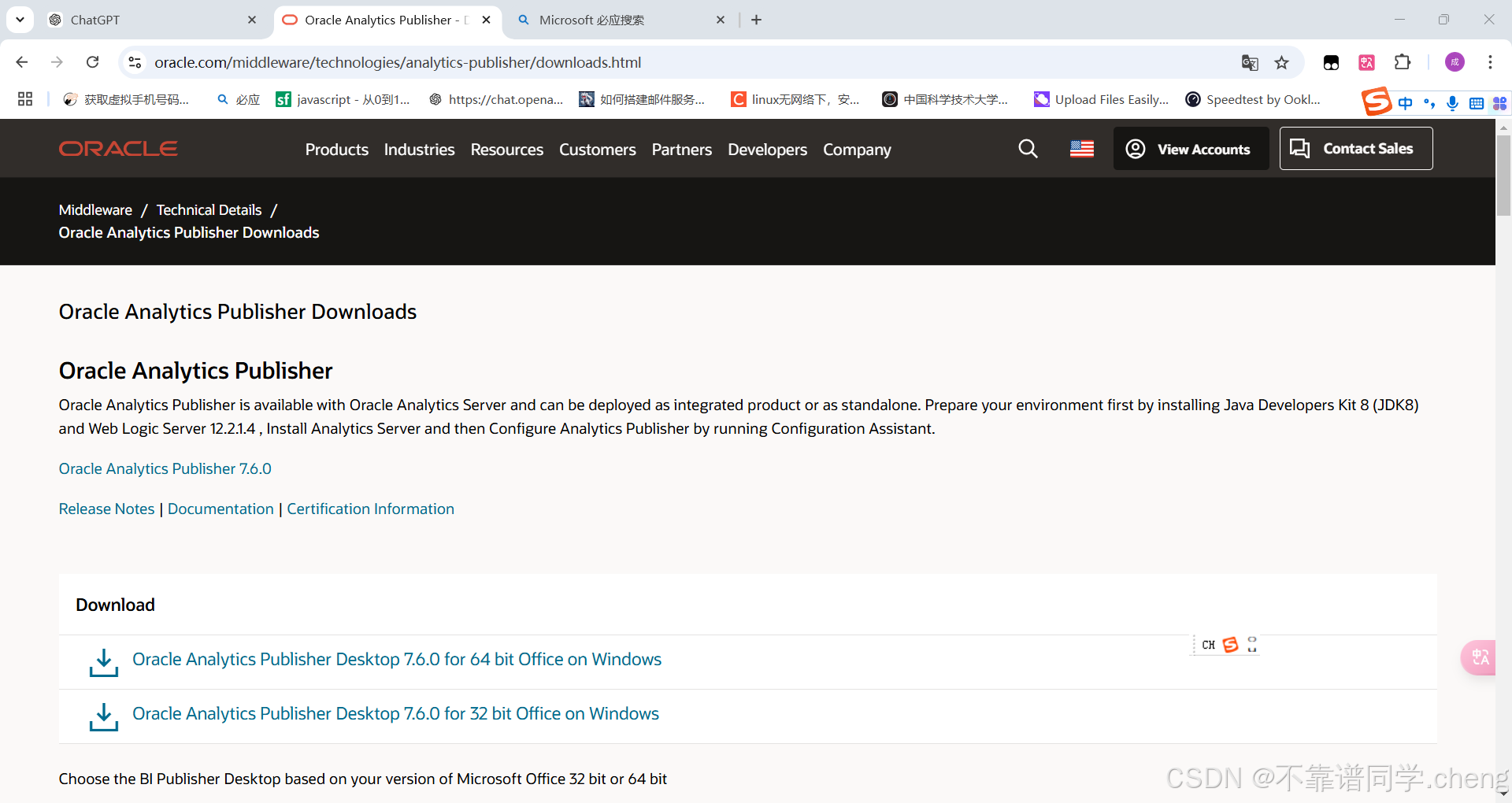This screenshot has height=803, width=1512.
Task: Toggle punctuation mode on Sogou input bar
Action: point(1431,103)
